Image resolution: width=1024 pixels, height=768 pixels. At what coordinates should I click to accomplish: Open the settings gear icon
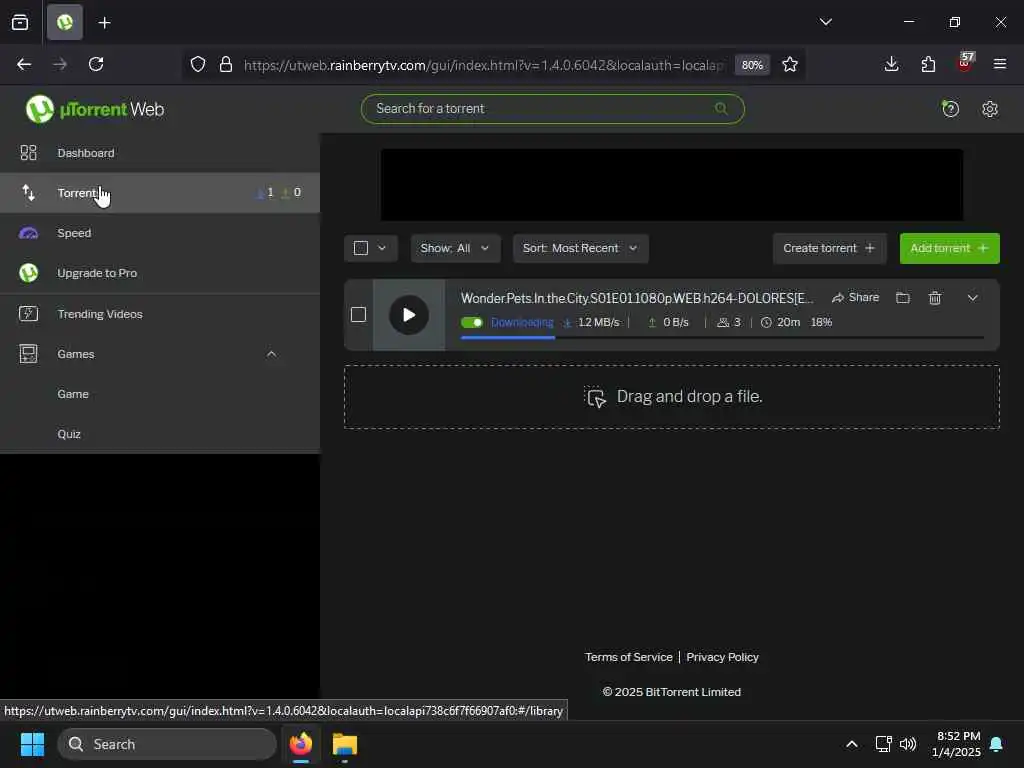pos(990,109)
